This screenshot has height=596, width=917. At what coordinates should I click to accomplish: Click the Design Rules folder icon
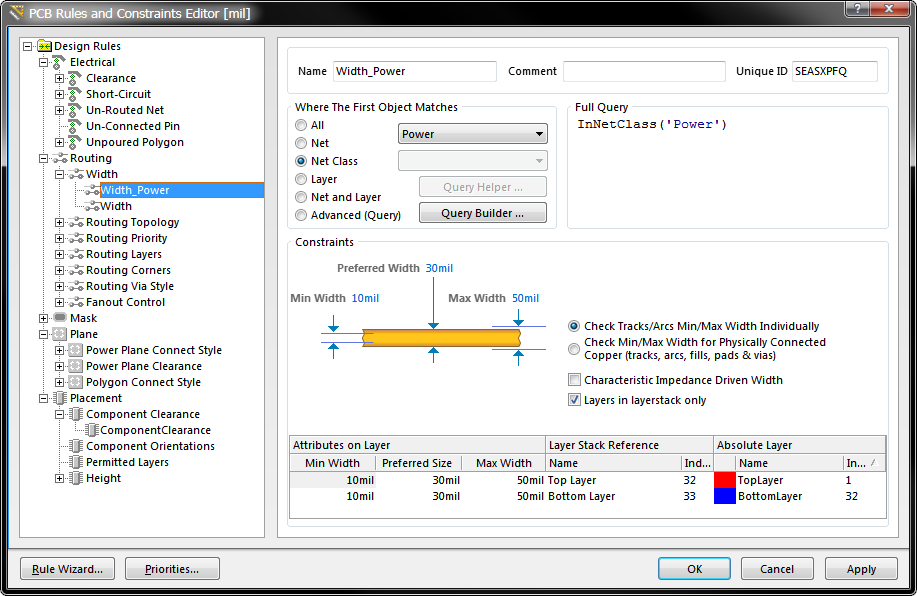point(44,46)
